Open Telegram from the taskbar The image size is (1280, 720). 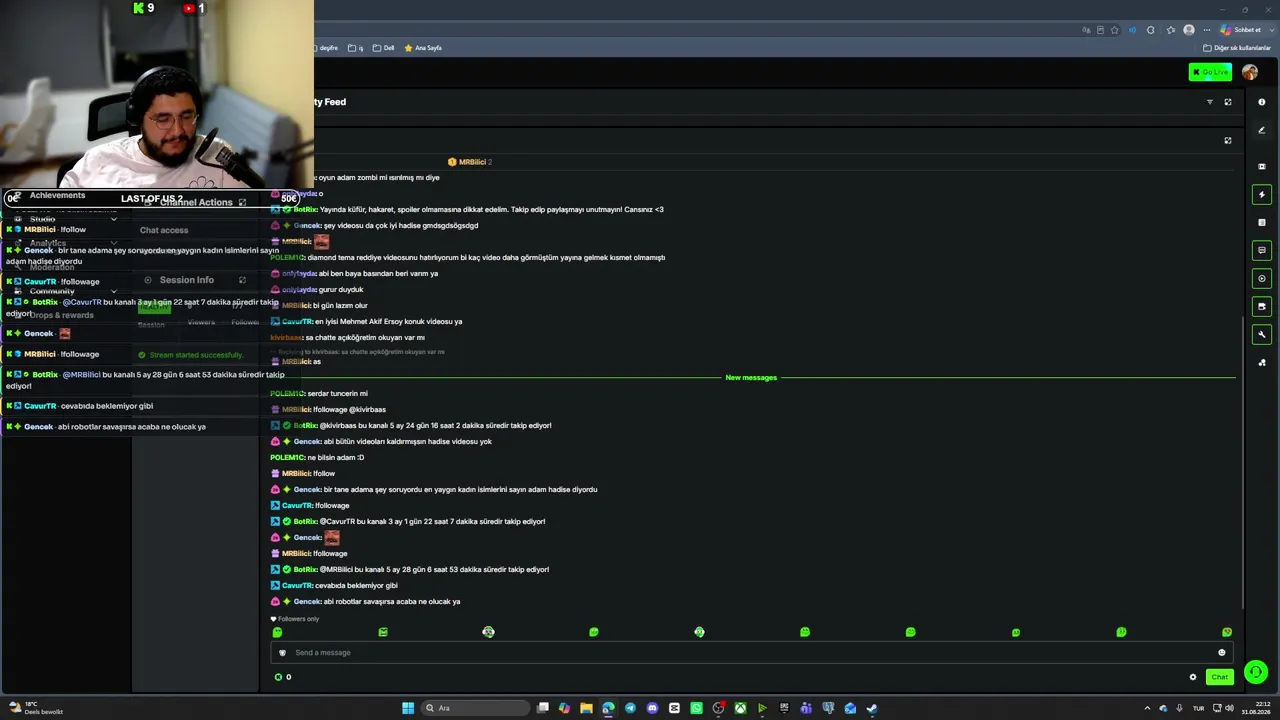[x=630, y=708]
